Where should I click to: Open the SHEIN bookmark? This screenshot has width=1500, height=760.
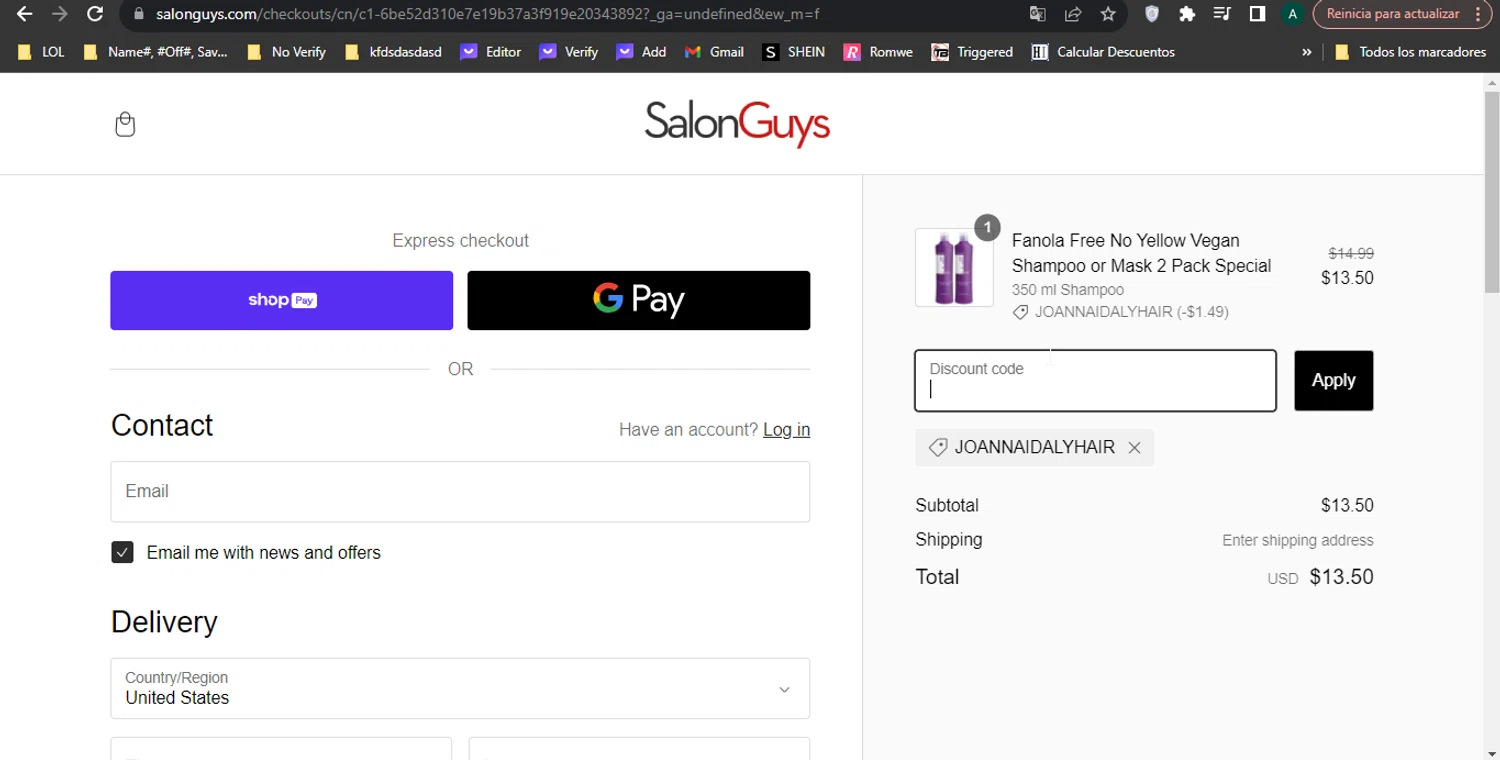click(794, 52)
